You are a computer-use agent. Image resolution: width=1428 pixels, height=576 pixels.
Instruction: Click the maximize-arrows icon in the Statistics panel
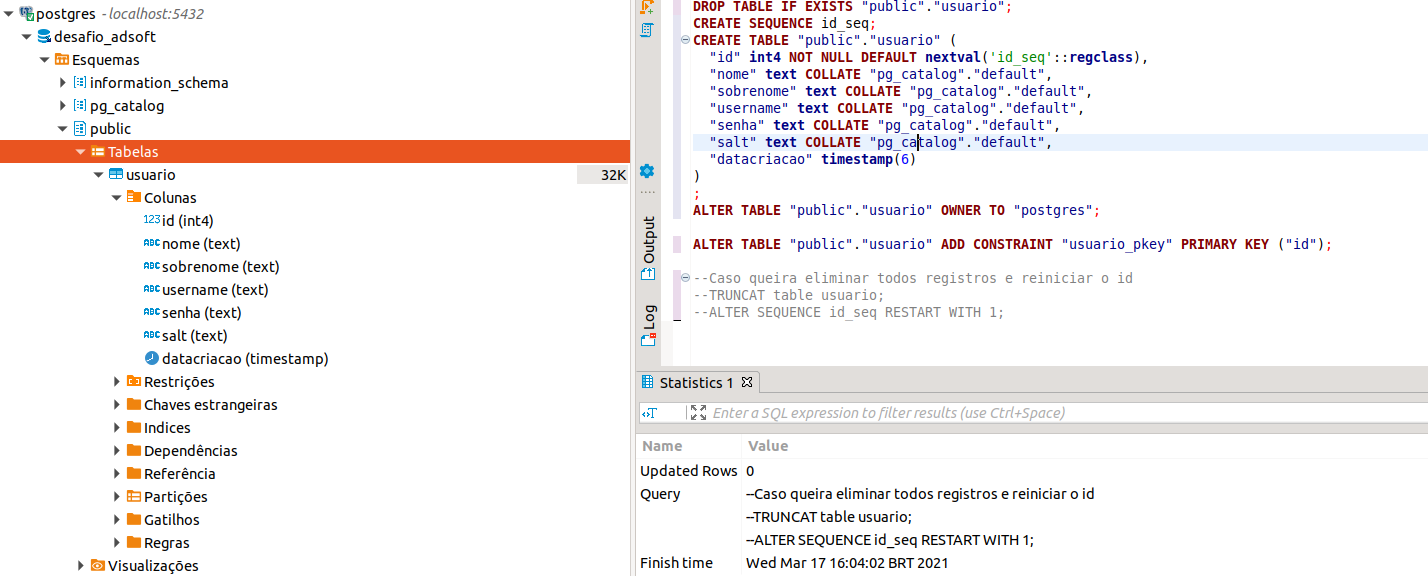tap(698, 411)
